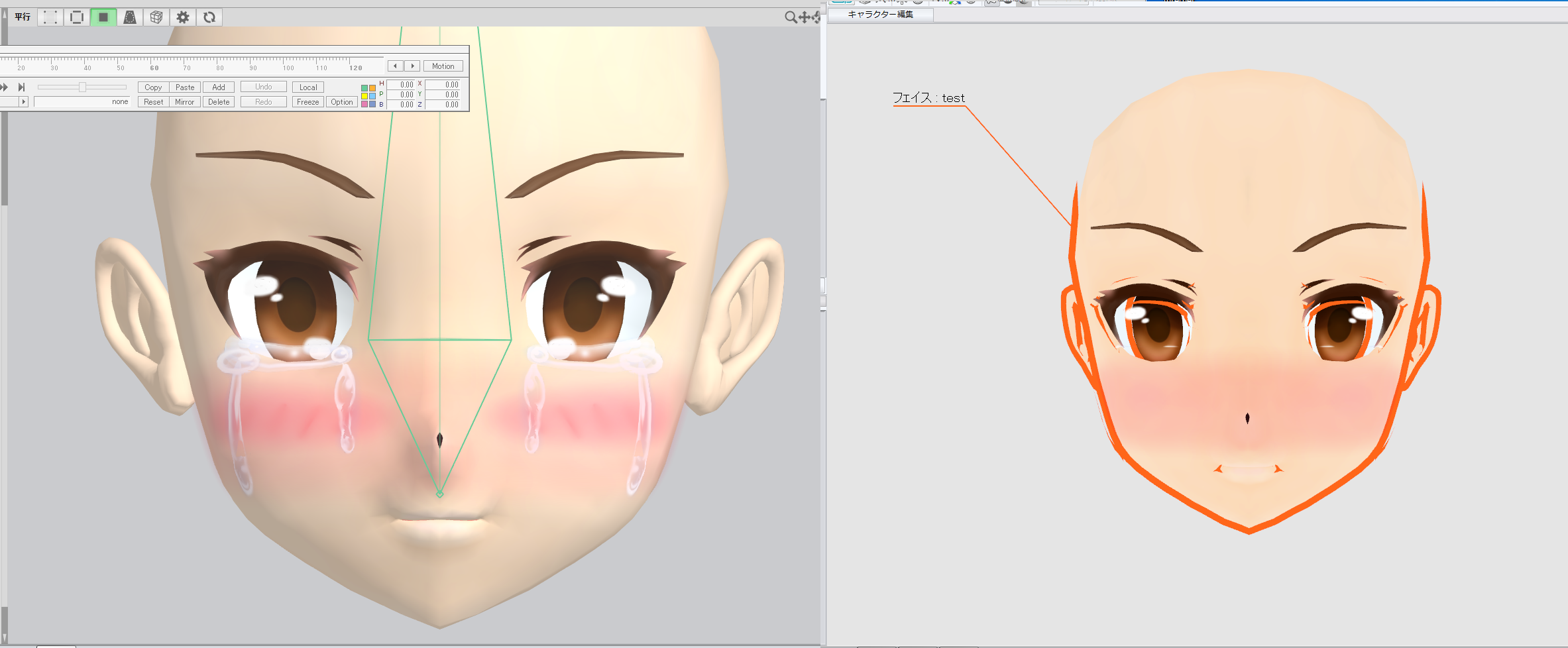
Task: Click the X position value field
Action: 443,85
